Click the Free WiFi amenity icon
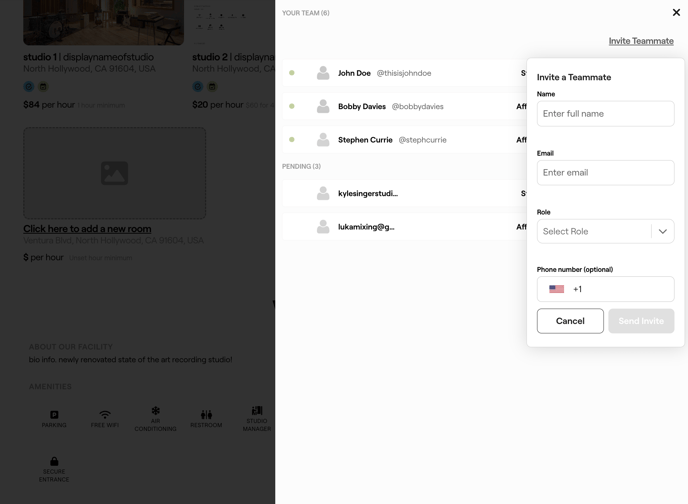This screenshot has height=504, width=688. click(x=105, y=414)
